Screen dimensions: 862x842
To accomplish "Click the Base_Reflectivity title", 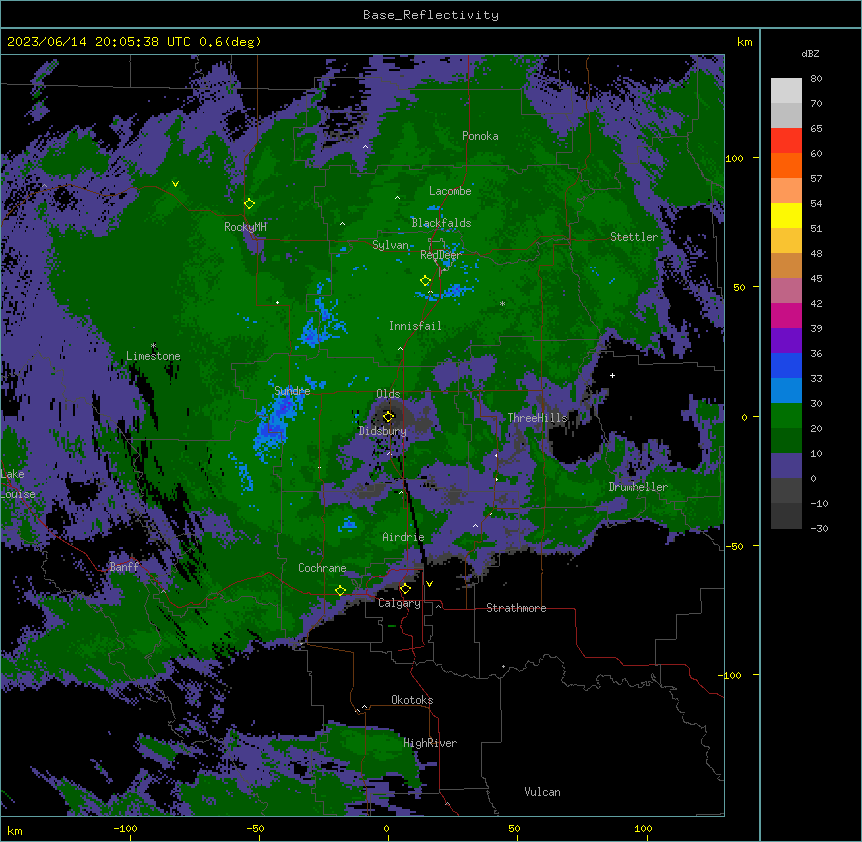I will tap(431, 15).
